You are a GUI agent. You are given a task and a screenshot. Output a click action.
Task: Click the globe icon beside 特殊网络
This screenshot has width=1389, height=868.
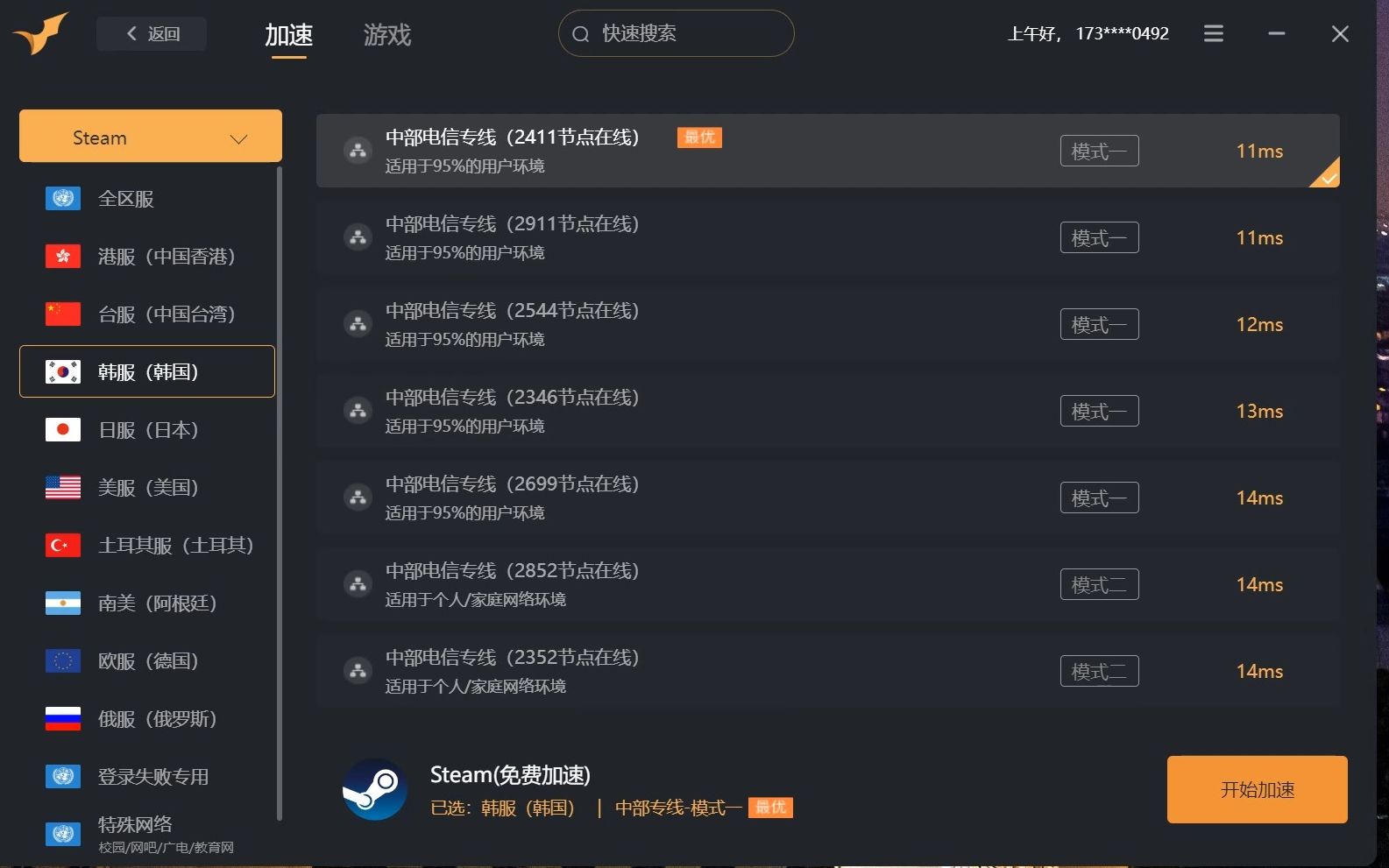63,834
